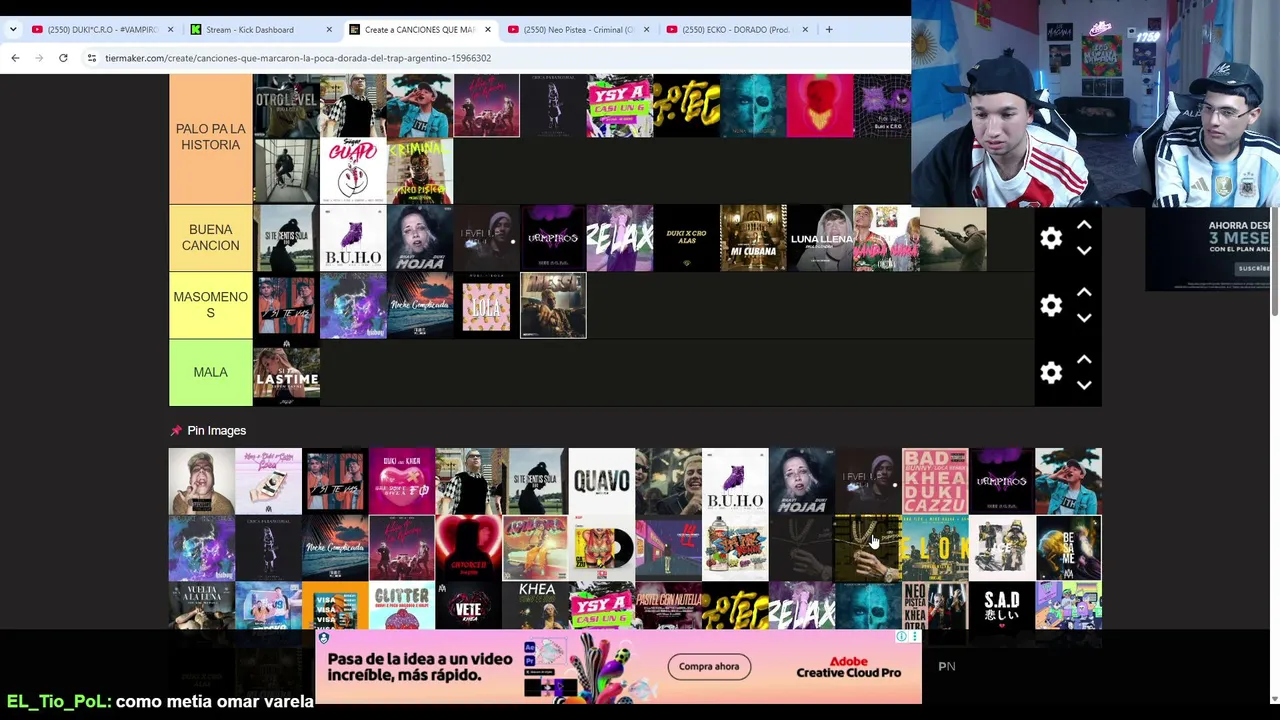This screenshot has width=1280, height=720.
Task: Close the ECKO - DORADO tab
Action: click(x=805, y=29)
